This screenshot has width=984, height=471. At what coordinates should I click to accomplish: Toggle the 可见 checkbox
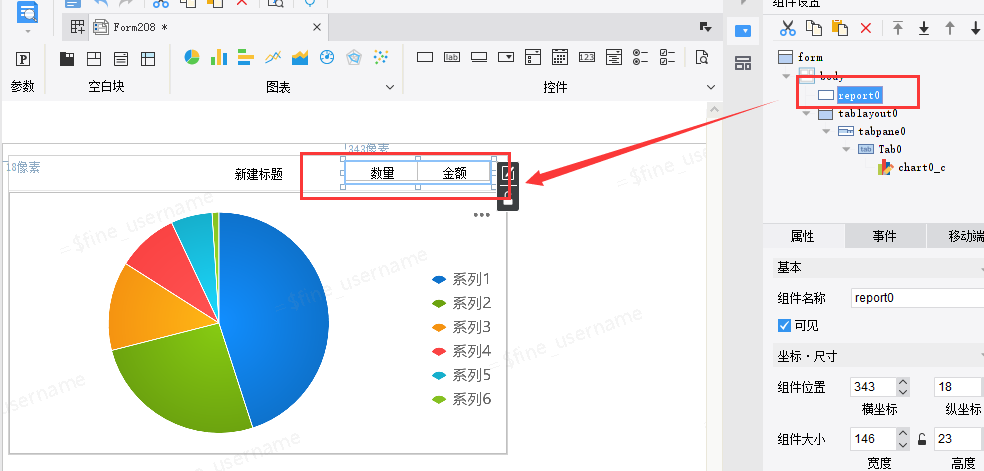coord(784,325)
